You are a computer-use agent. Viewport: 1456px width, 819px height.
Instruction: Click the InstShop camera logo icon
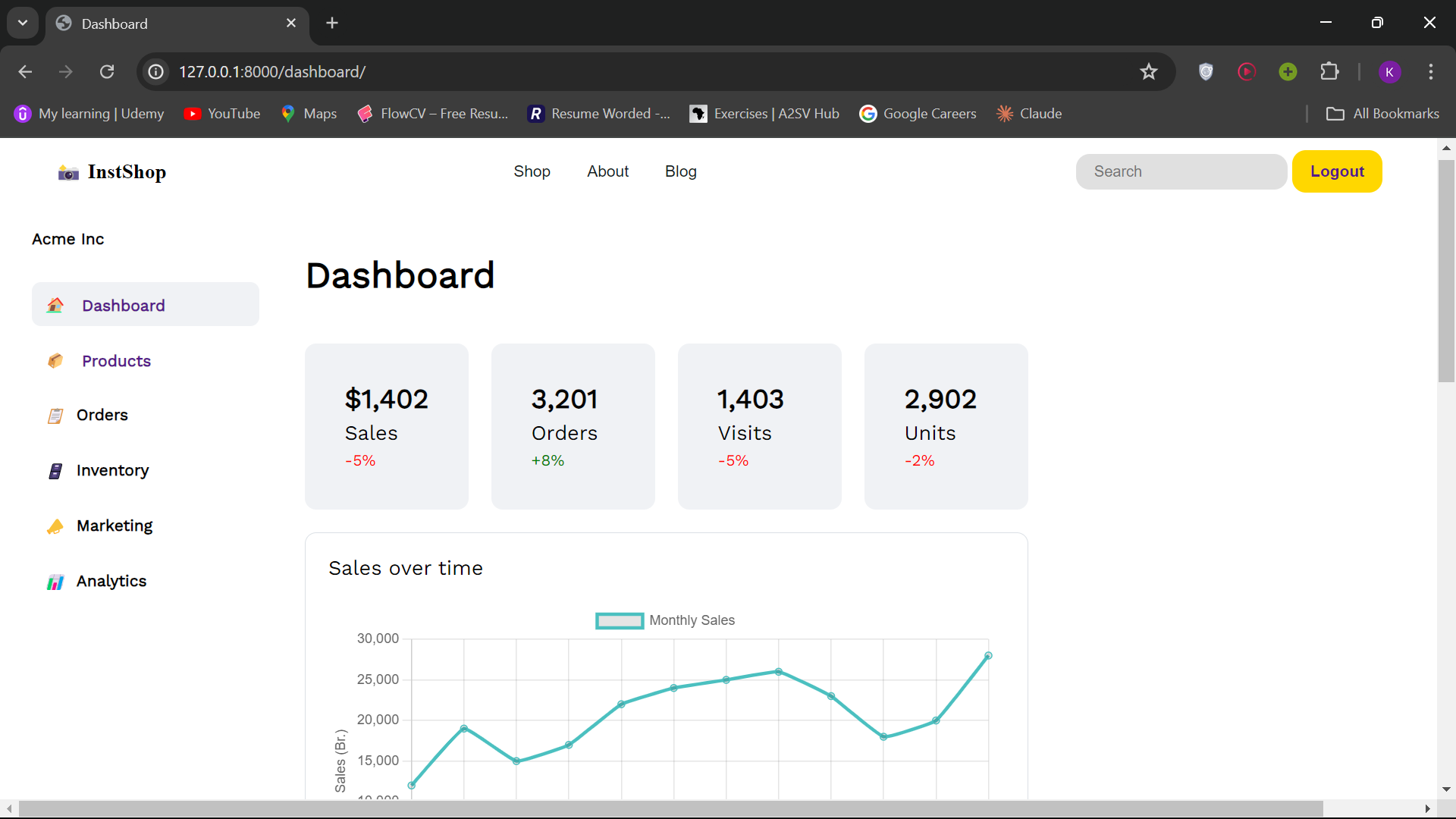coord(68,173)
